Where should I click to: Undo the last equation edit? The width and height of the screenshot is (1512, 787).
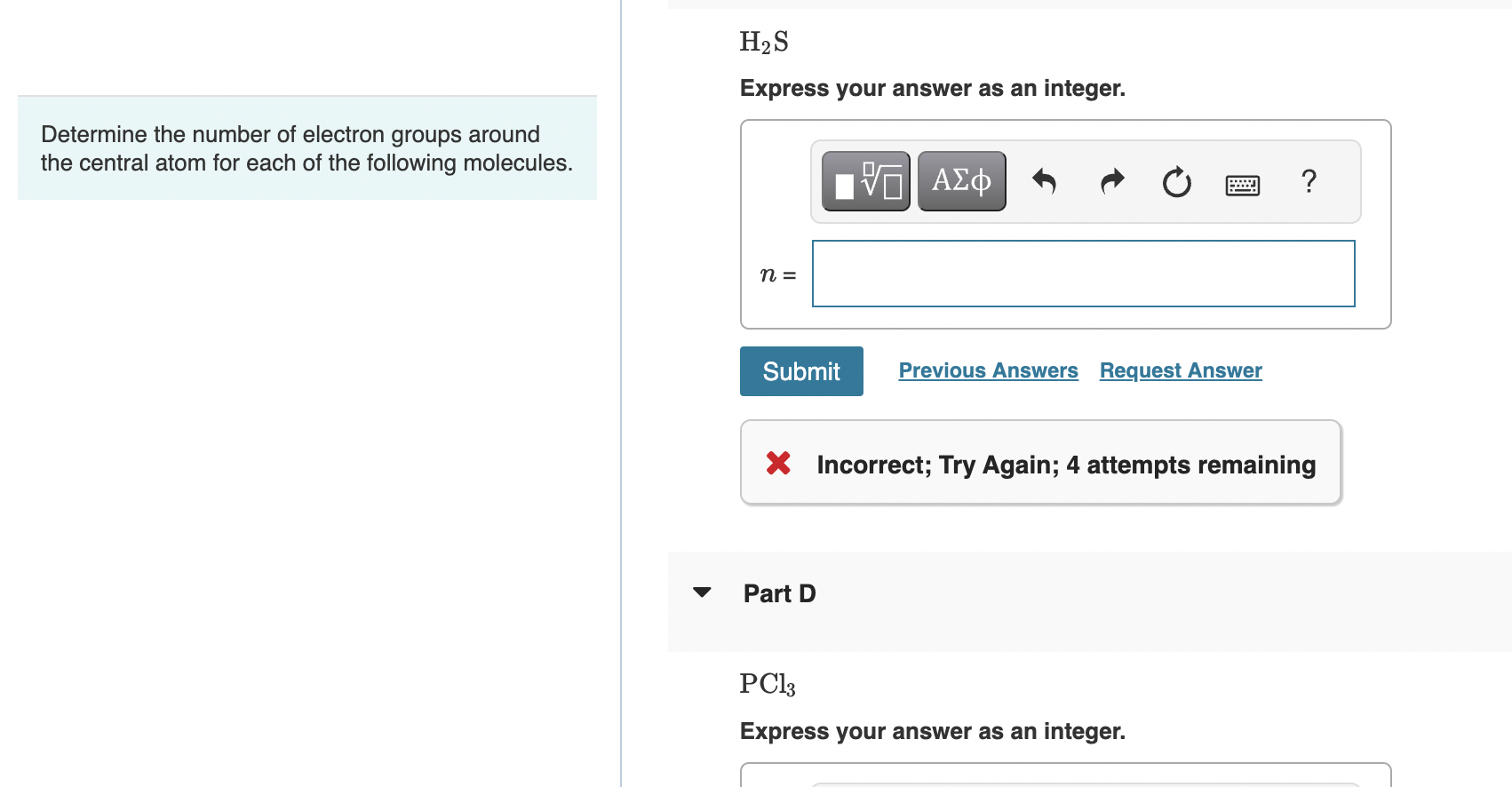click(1046, 181)
